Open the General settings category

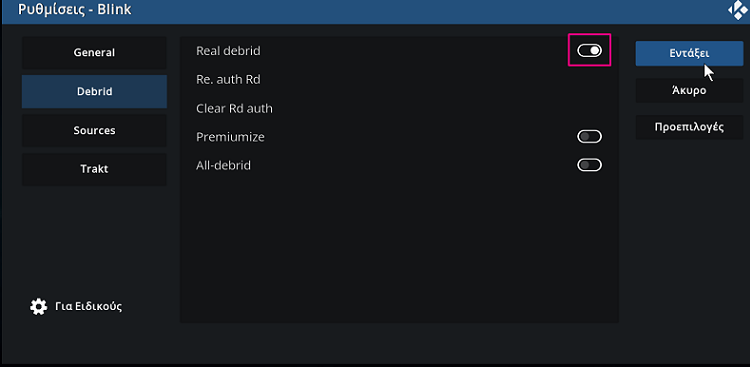pyautogui.click(x=94, y=53)
